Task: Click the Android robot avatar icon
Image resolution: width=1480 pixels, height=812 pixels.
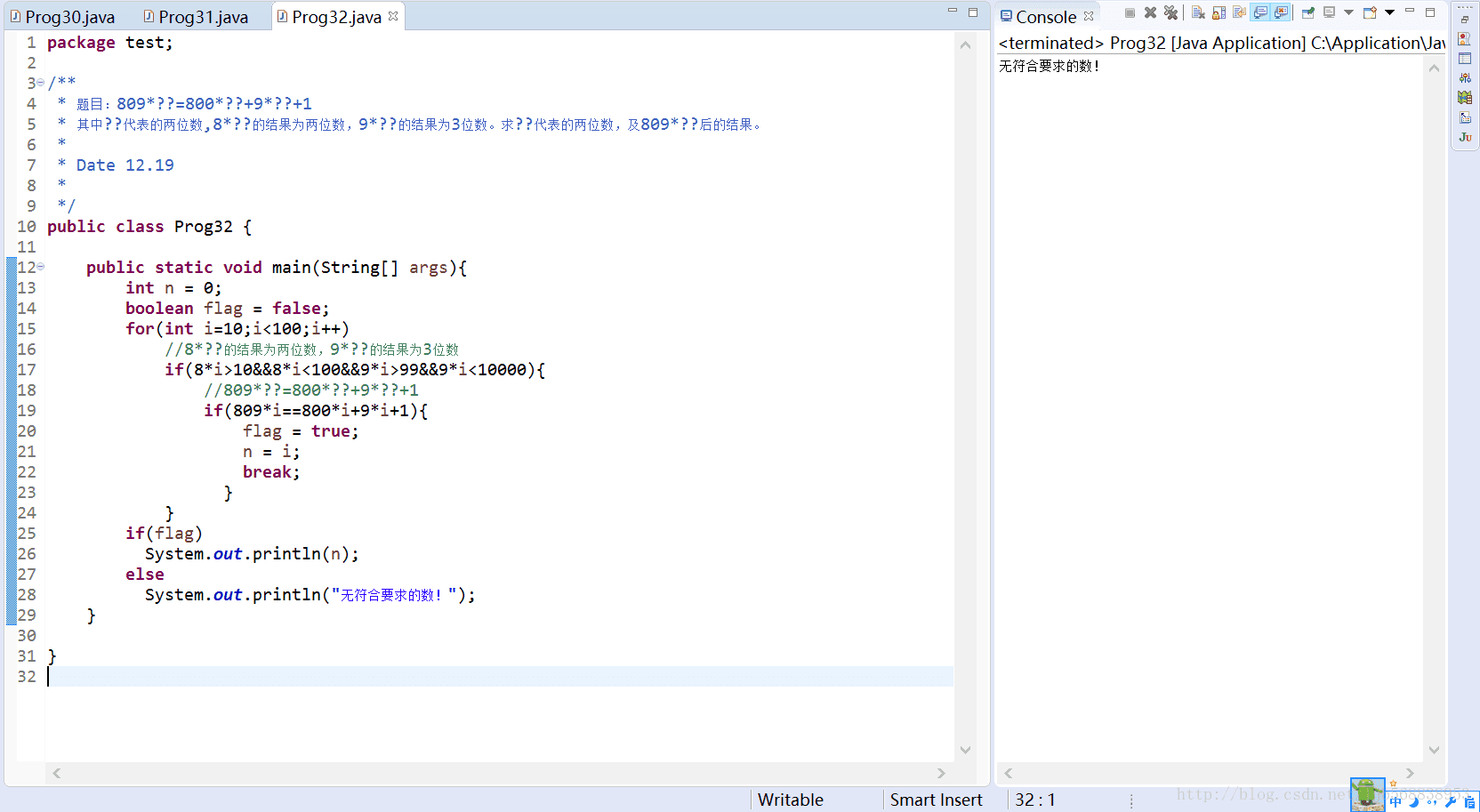Action: [x=1367, y=793]
